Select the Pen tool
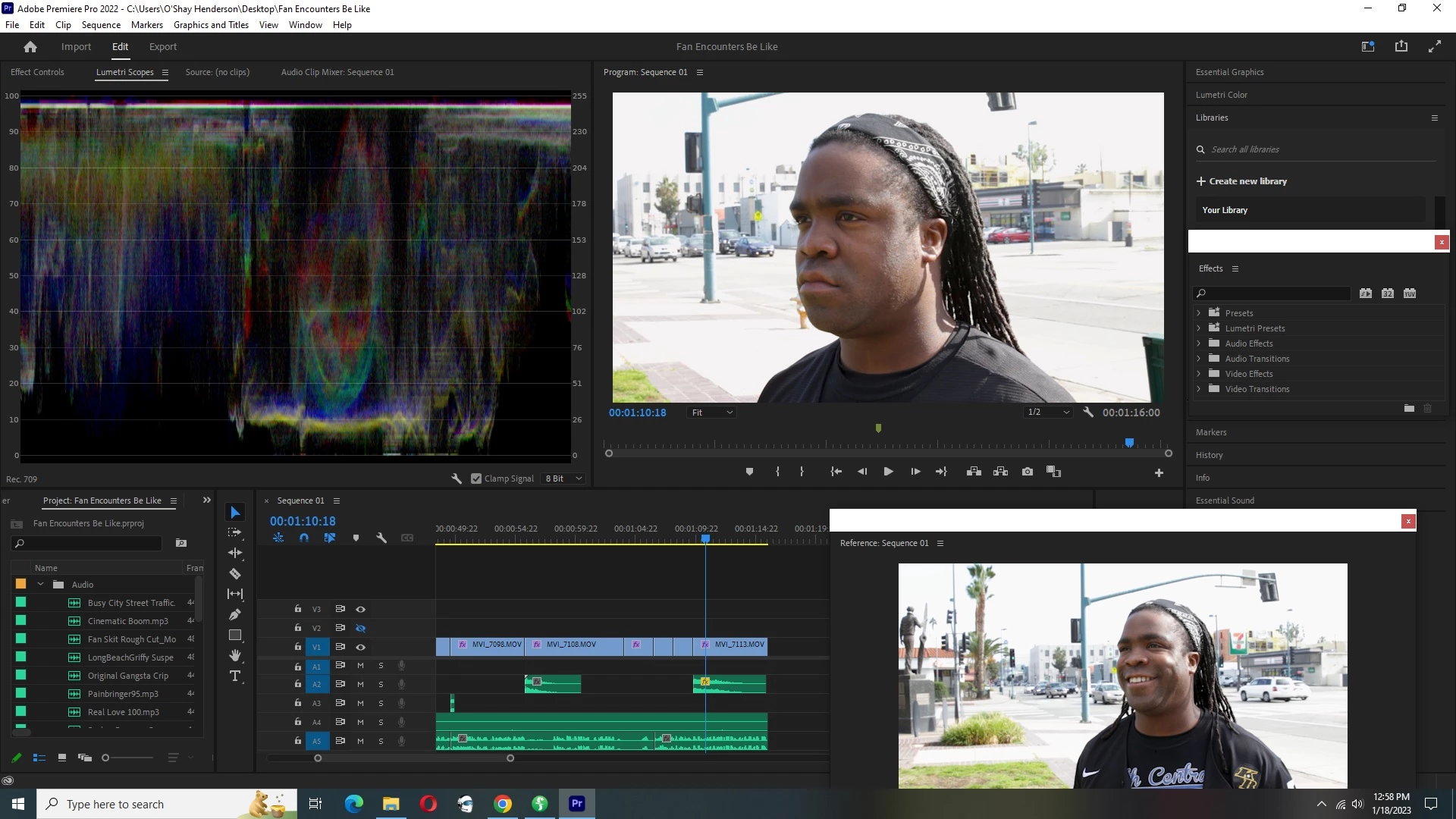Viewport: 1456px width, 819px height. coord(235,615)
